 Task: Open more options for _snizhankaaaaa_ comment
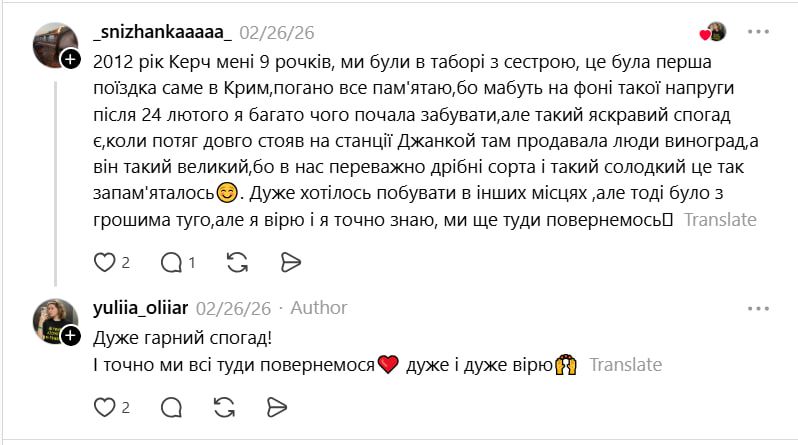[x=760, y=32]
